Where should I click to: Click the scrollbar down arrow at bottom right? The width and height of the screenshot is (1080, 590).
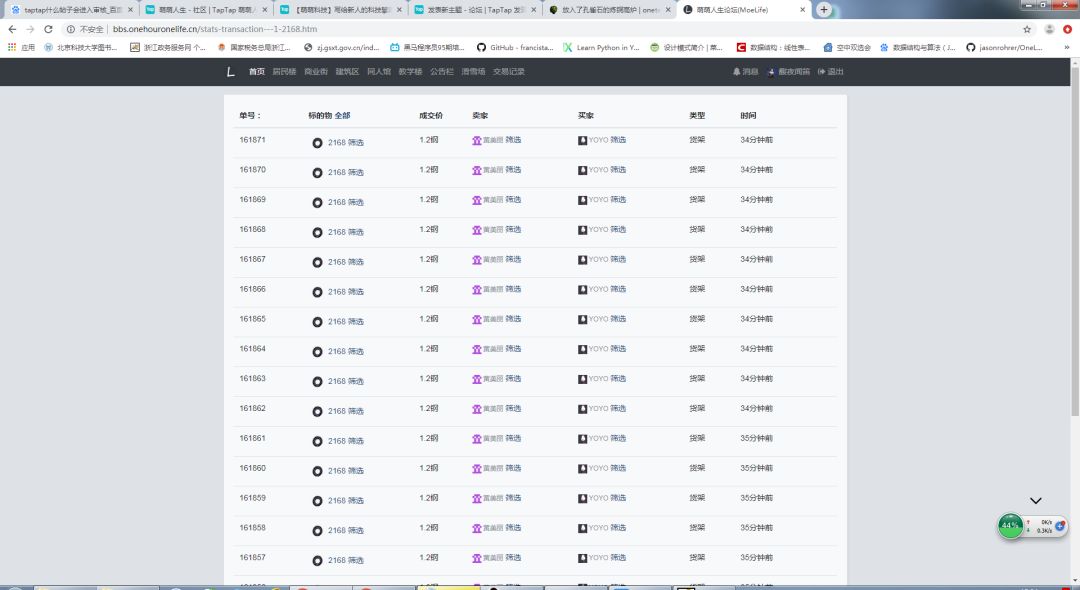pyautogui.click(x=1074, y=584)
